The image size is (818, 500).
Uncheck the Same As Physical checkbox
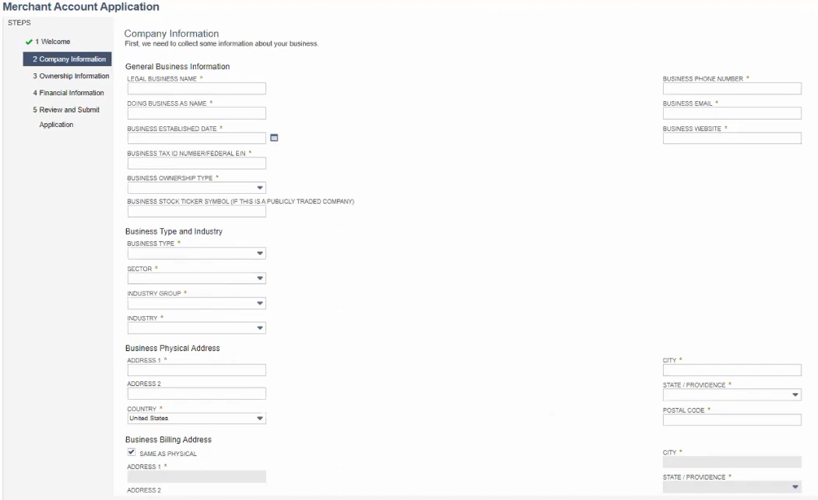[132, 452]
